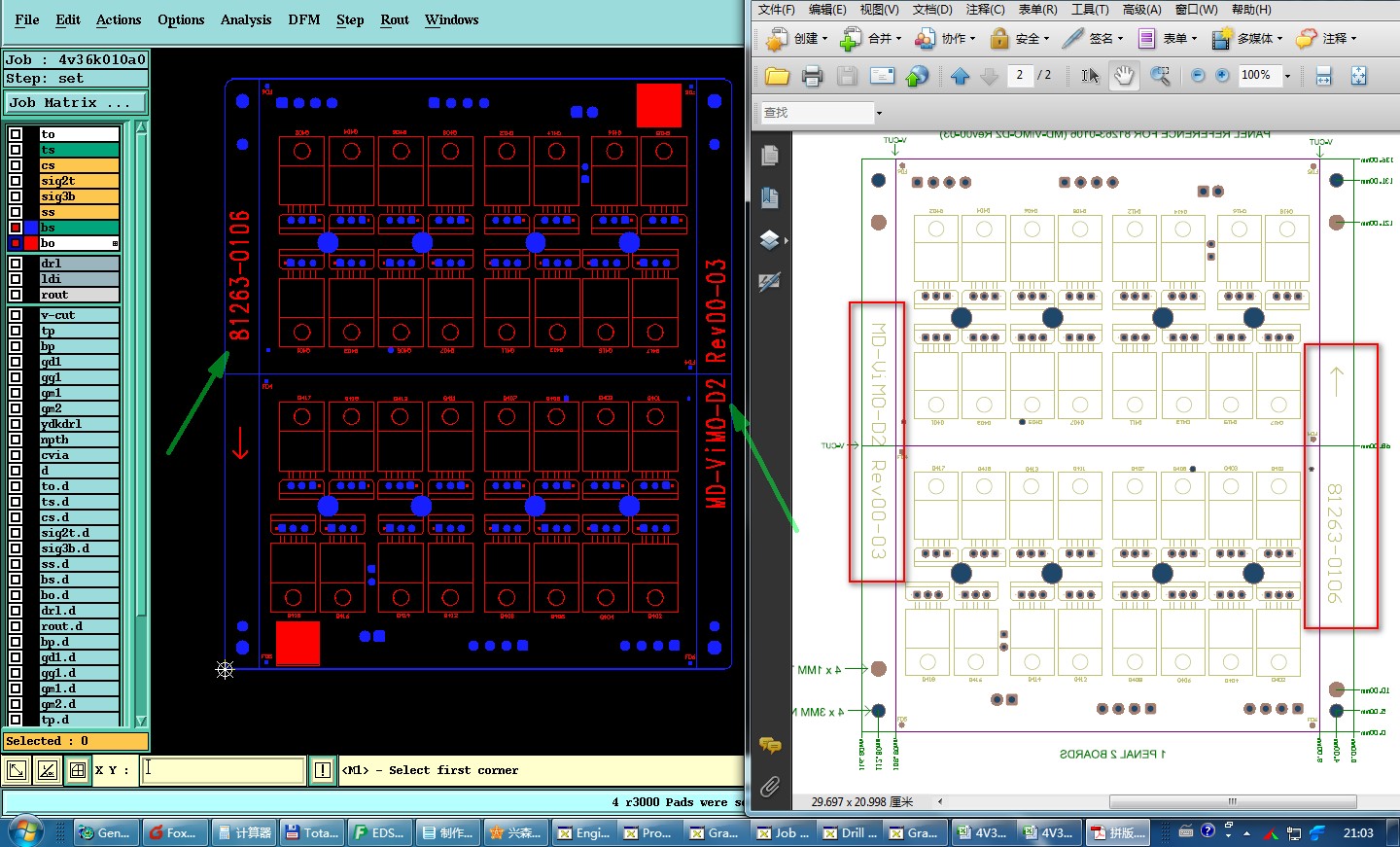Toggle checkbox for layer 'bs'
The height and width of the screenshot is (847, 1400).
point(16,228)
